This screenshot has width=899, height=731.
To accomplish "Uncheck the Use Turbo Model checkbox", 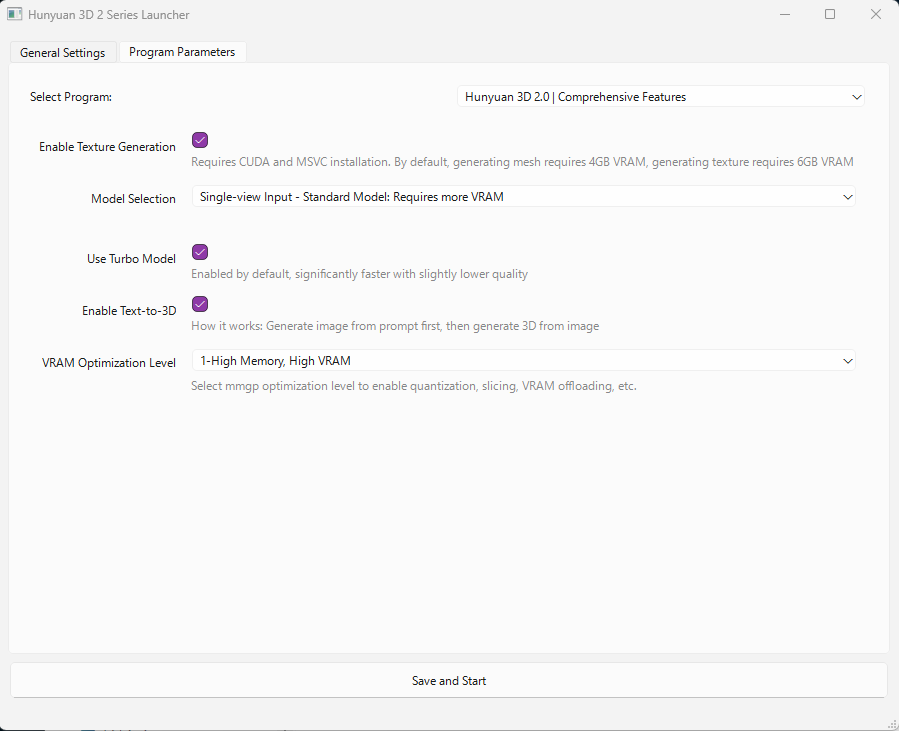I will [200, 252].
